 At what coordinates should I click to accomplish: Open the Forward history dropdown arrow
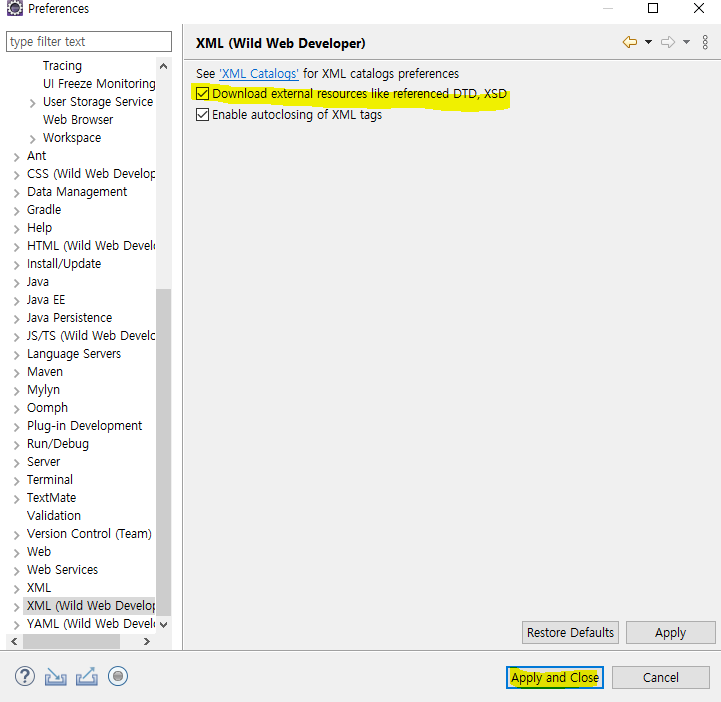[x=686, y=42]
